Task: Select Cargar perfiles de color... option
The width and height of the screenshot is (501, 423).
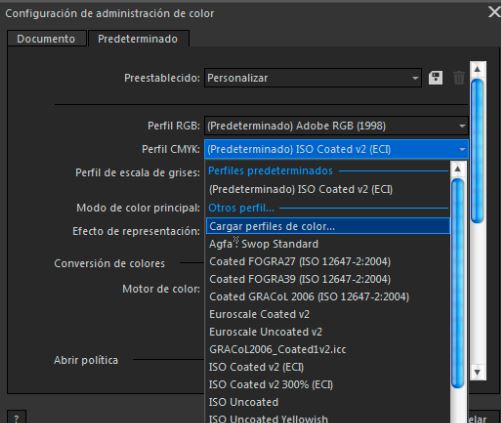Action: coord(328,226)
